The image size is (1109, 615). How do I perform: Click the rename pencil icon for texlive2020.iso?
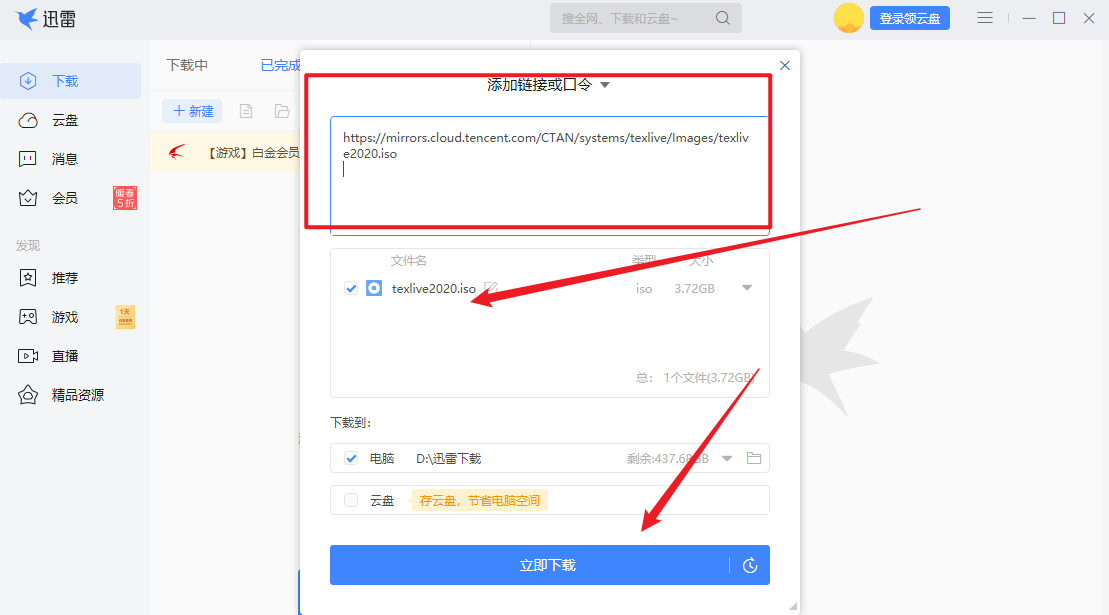pyautogui.click(x=491, y=288)
